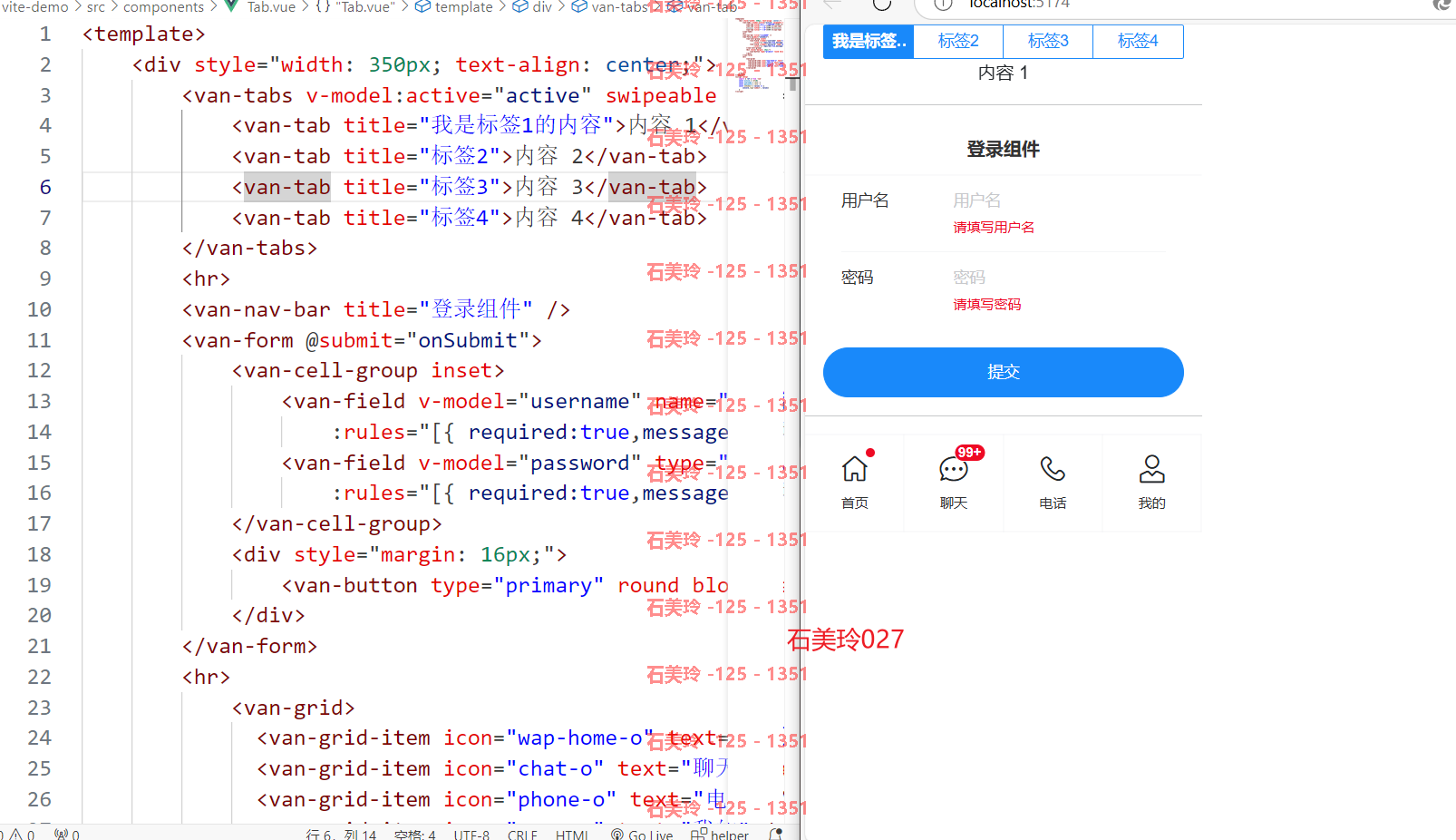This screenshot has width=1456, height=840.
Task: Click the 请填写用户名 error message
Action: click(994, 227)
